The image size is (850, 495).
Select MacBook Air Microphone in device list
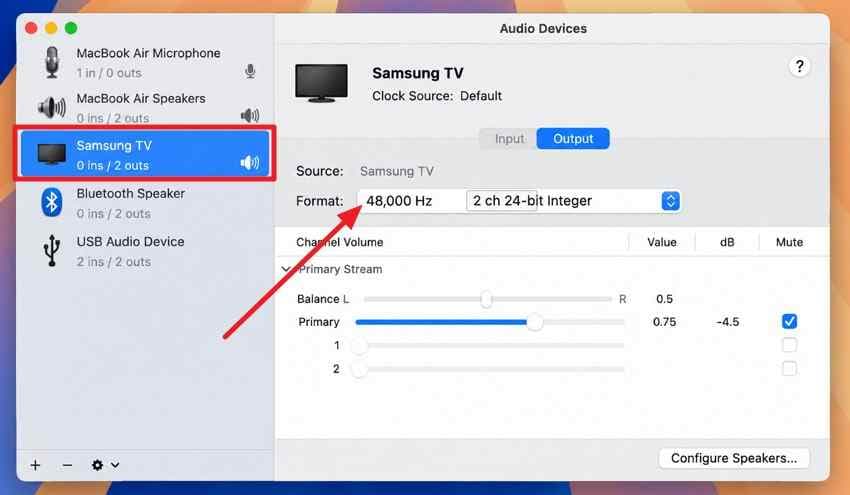click(145, 63)
